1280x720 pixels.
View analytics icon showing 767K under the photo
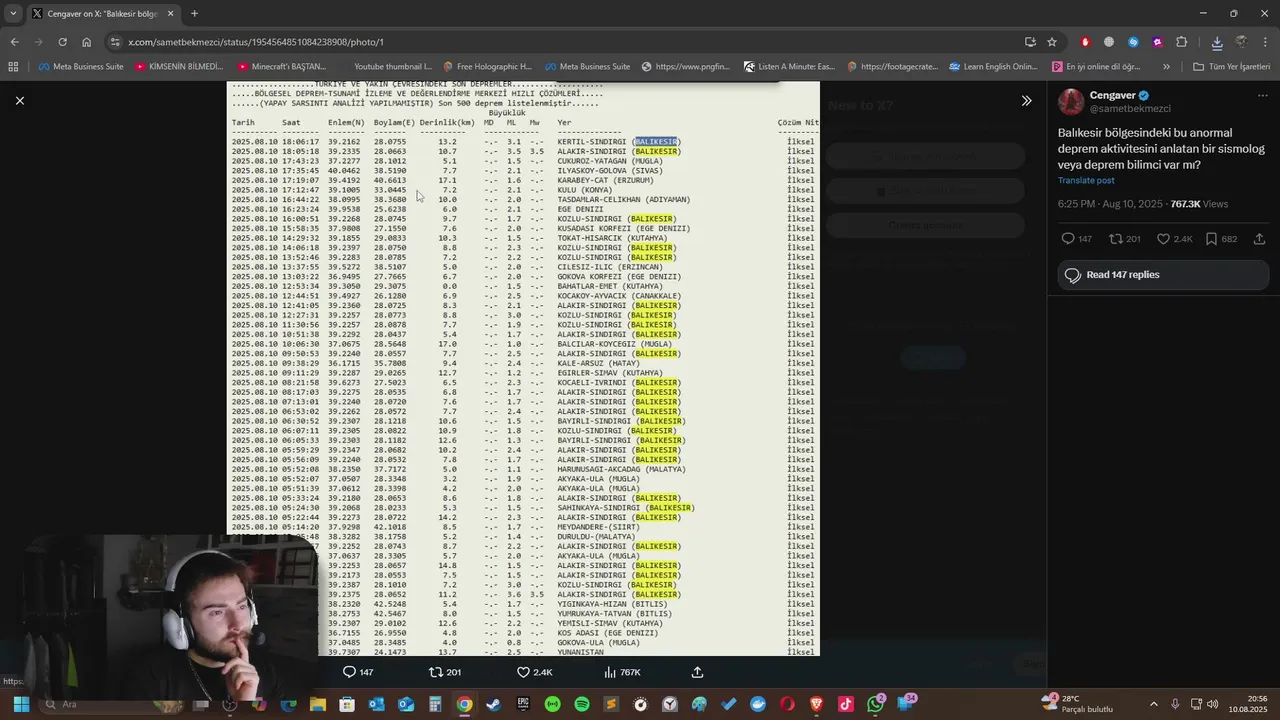point(609,672)
